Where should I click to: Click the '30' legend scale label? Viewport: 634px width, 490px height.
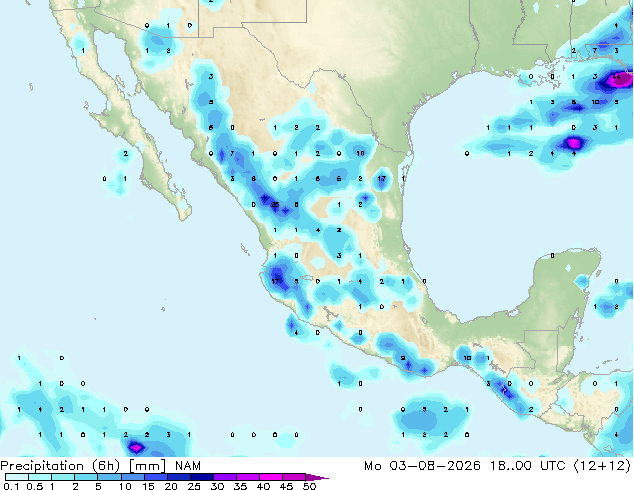point(217,486)
